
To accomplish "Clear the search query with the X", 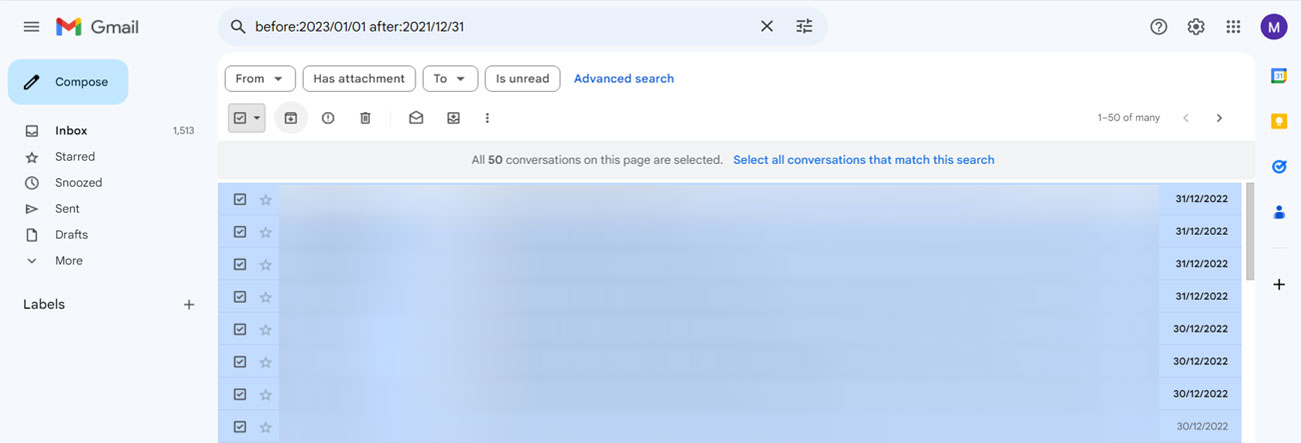I will coord(767,27).
